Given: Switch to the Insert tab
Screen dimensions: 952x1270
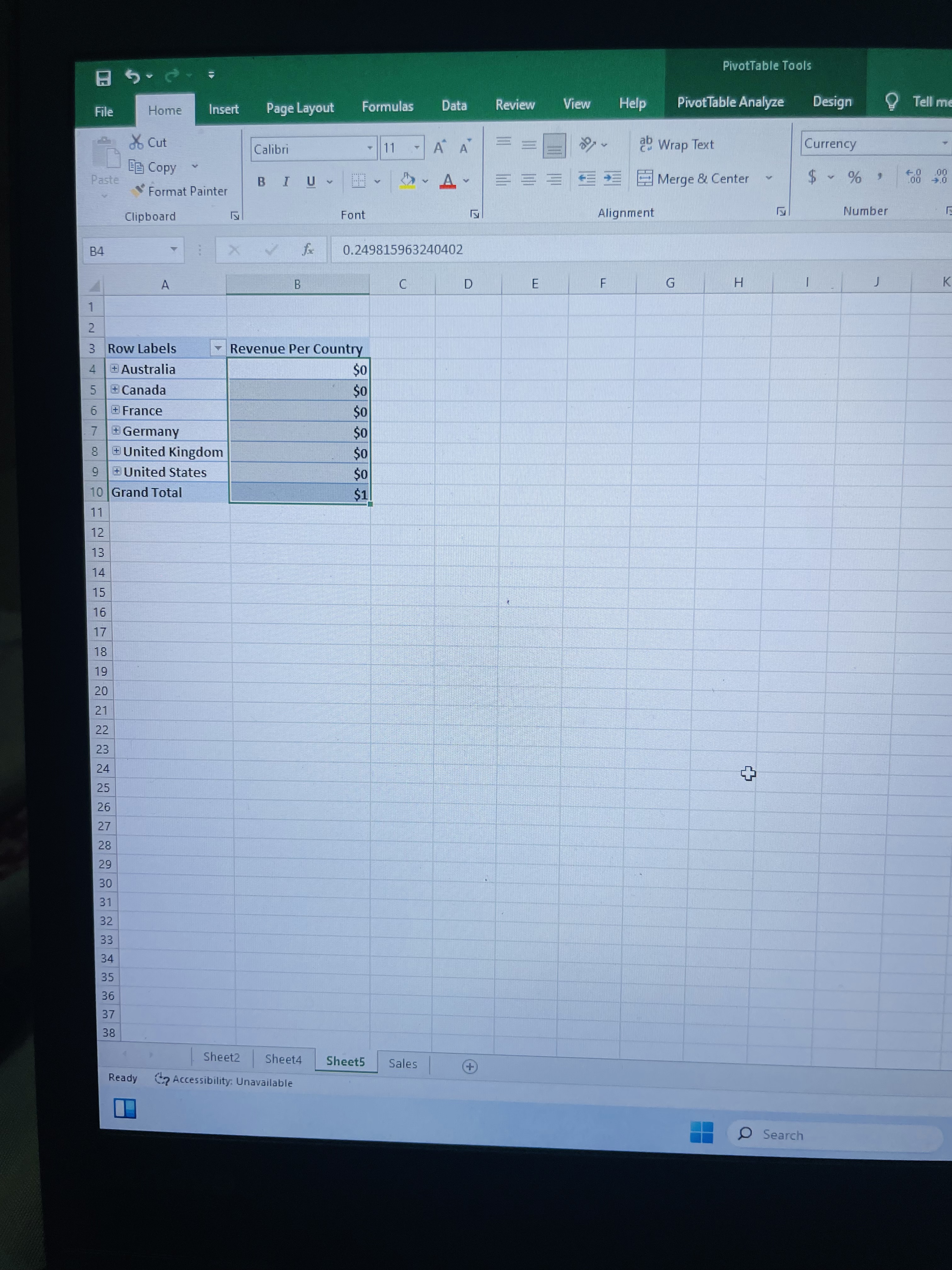Looking at the screenshot, I should click(223, 109).
